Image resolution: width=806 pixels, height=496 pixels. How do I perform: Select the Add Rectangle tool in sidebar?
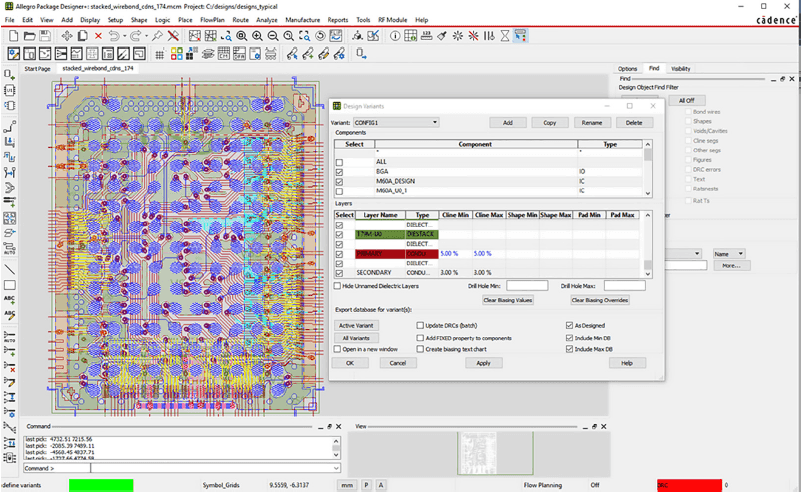[9, 285]
